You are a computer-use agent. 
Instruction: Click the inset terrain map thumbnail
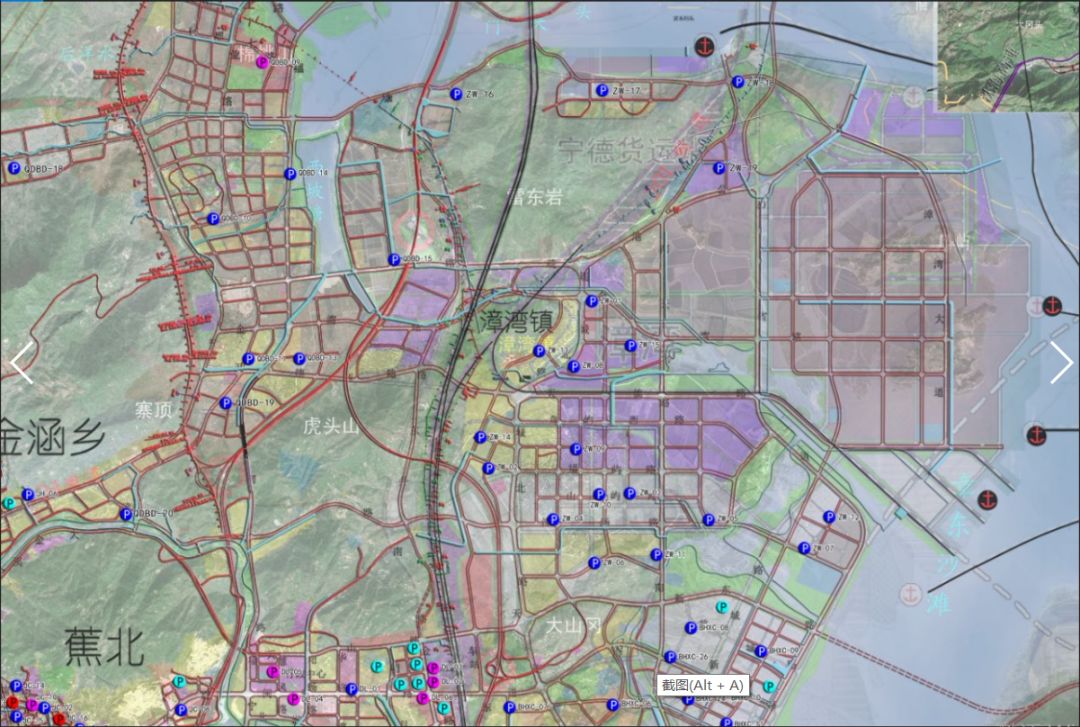(x=1008, y=55)
